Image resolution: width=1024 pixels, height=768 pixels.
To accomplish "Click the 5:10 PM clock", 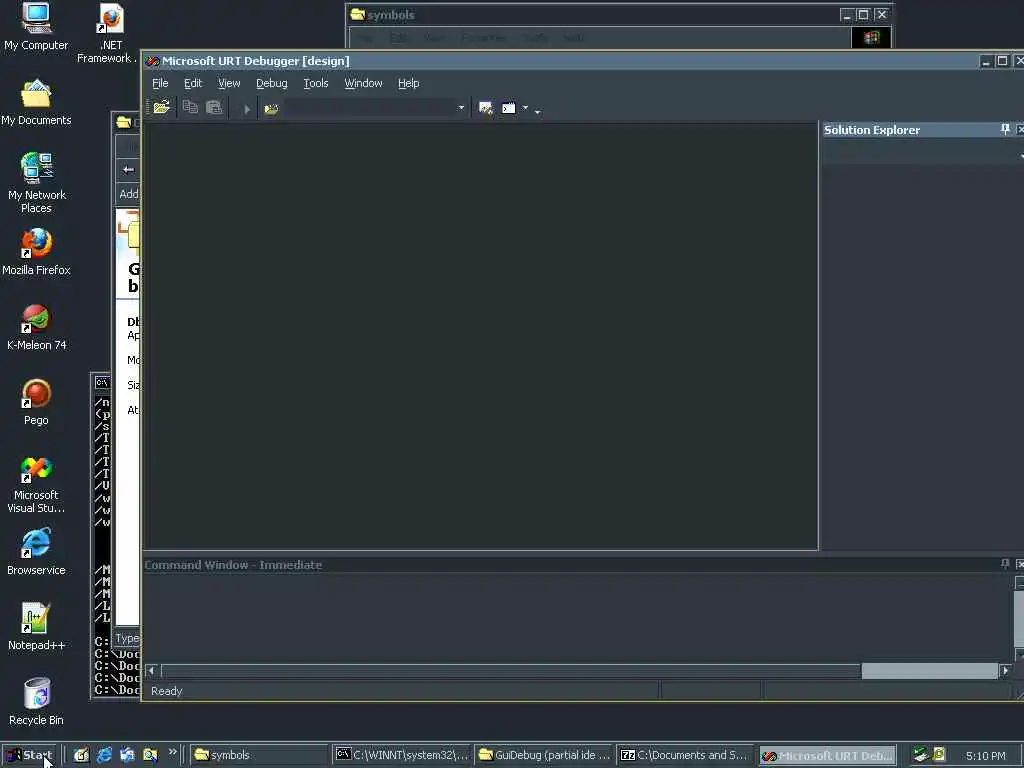I will tap(985, 756).
